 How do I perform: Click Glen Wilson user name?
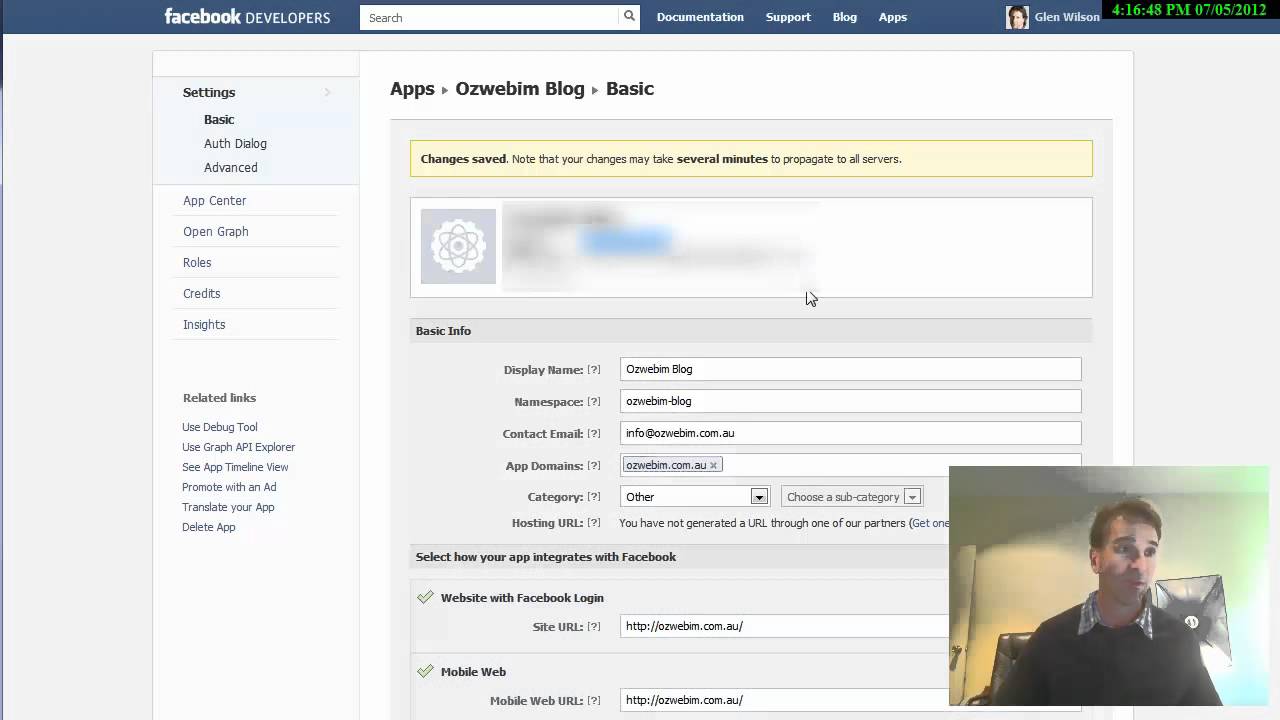click(1067, 17)
